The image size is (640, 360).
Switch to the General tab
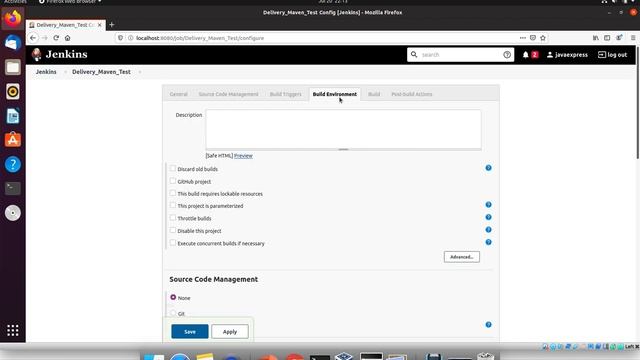pyautogui.click(x=178, y=94)
